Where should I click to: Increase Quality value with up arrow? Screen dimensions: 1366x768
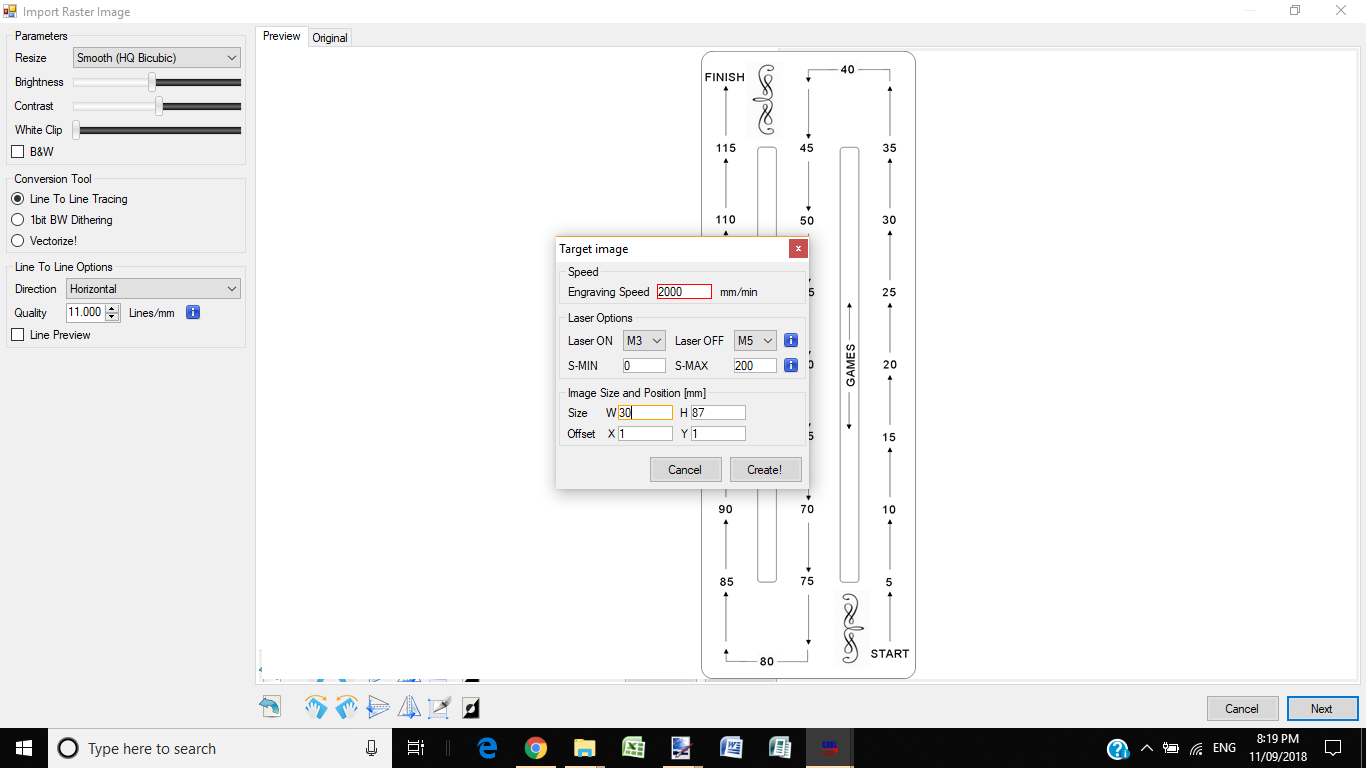(x=112, y=308)
